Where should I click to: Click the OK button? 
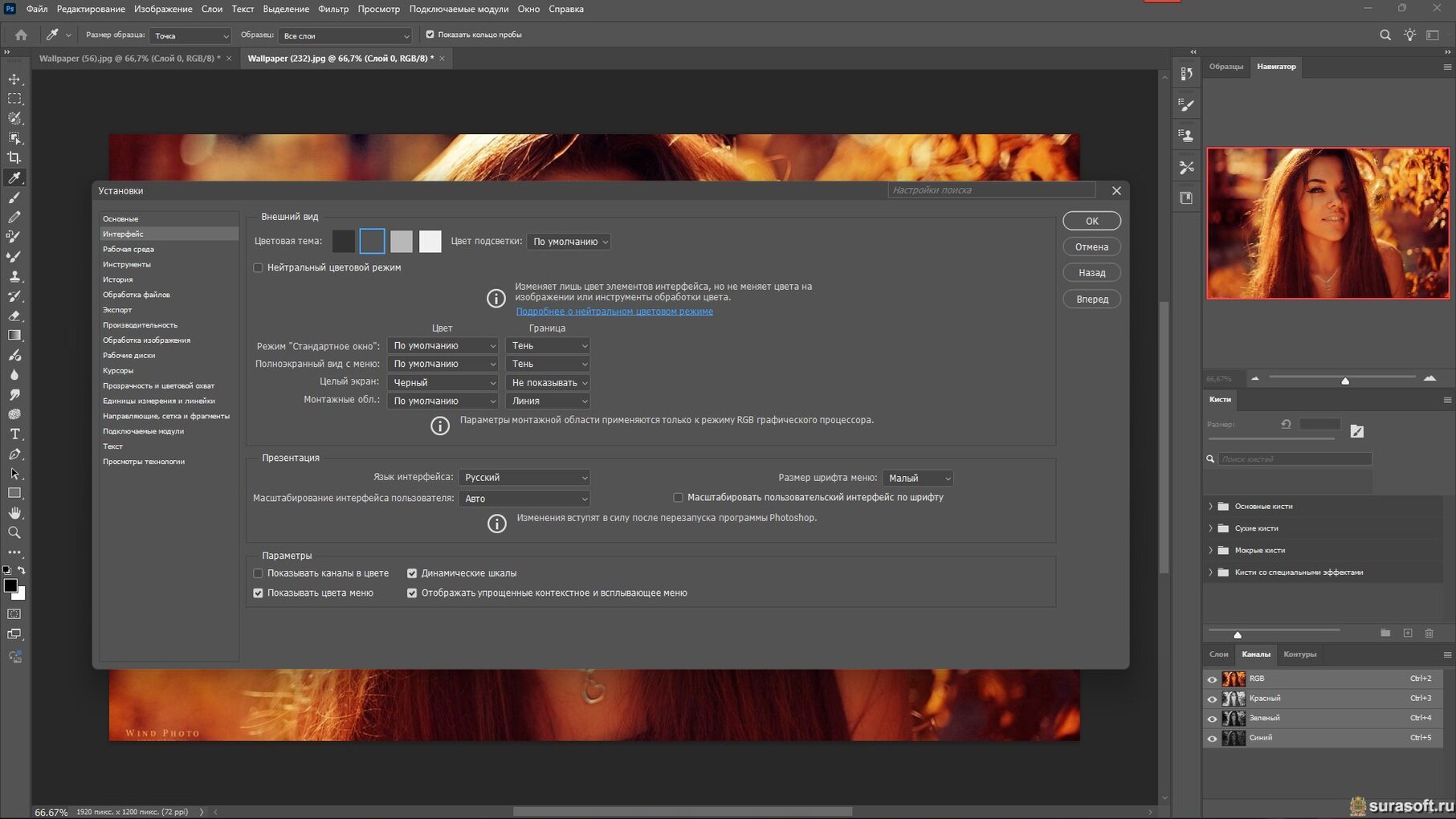pyautogui.click(x=1092, y=221)
